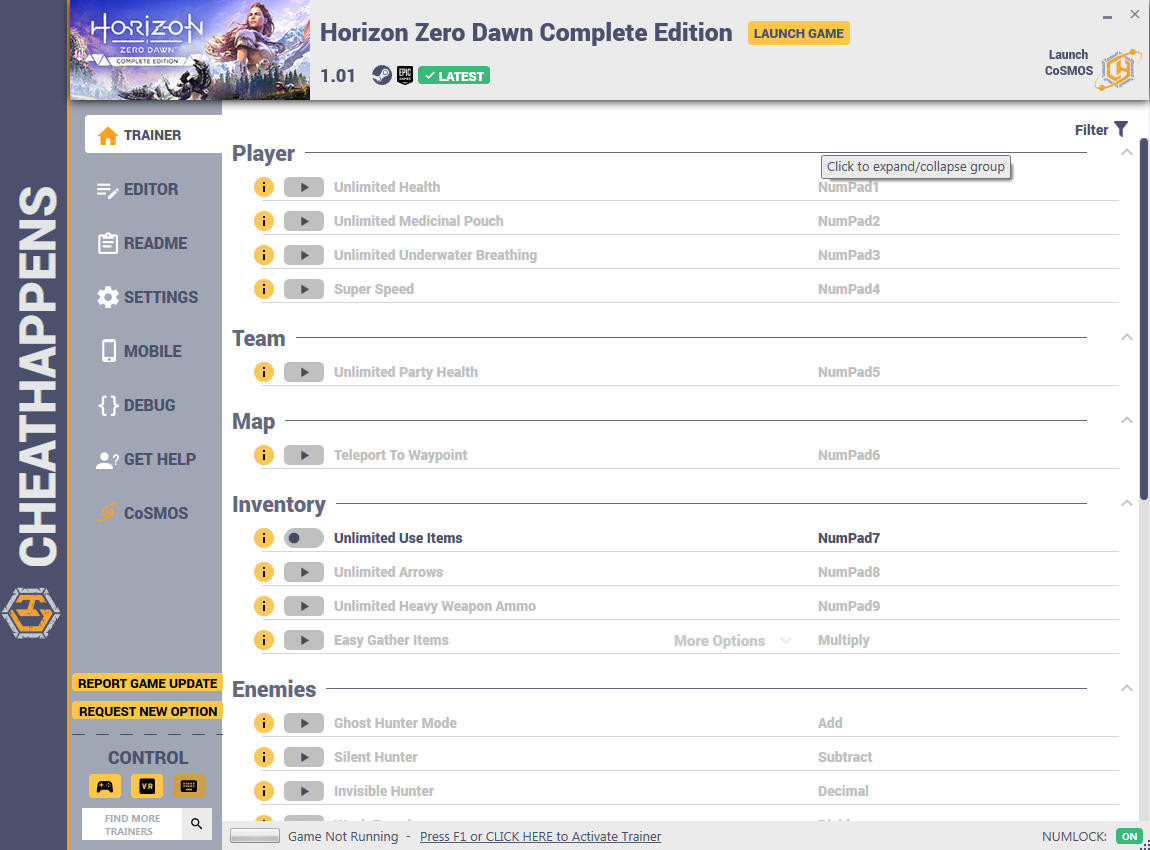Minimize the trainer window

pos(1107,16)
